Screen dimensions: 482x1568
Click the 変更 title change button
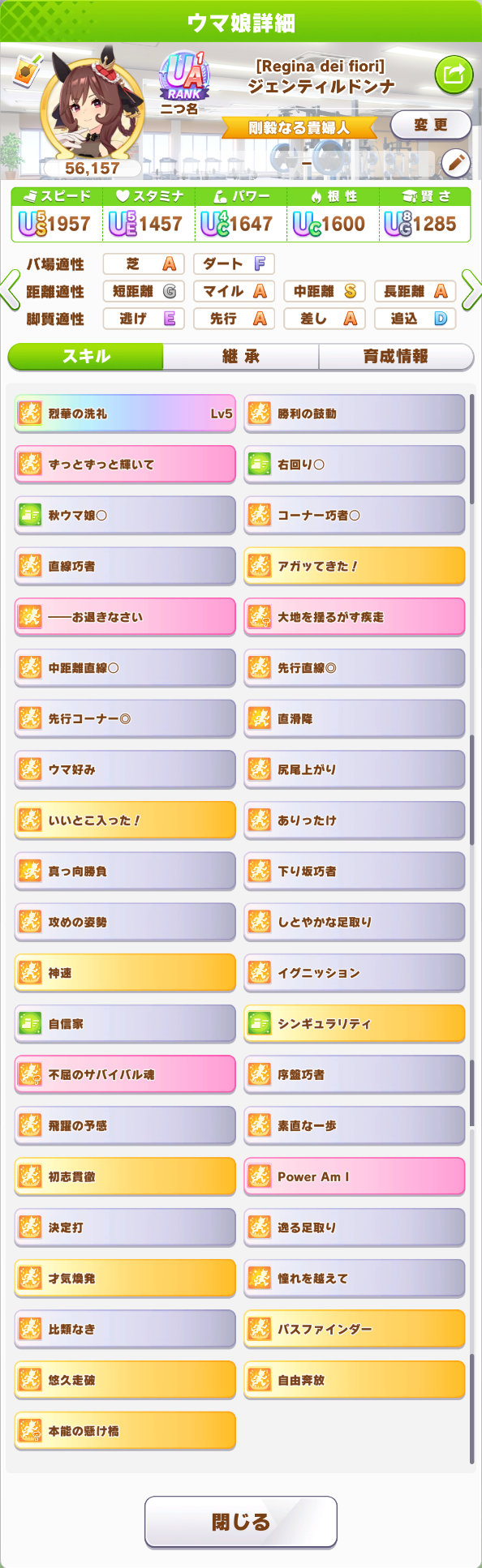coord(431,125)
